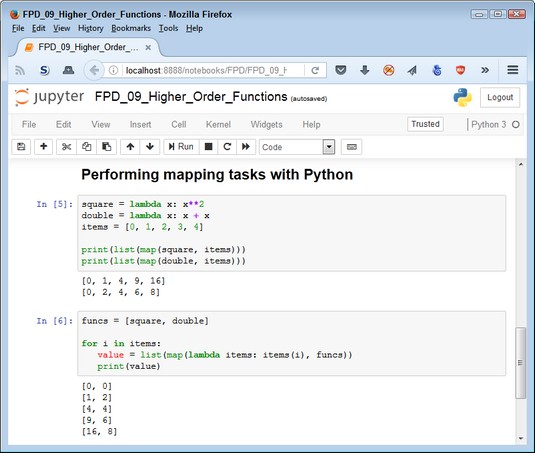Open Firefox Tools menu

[x=168, y=28]
